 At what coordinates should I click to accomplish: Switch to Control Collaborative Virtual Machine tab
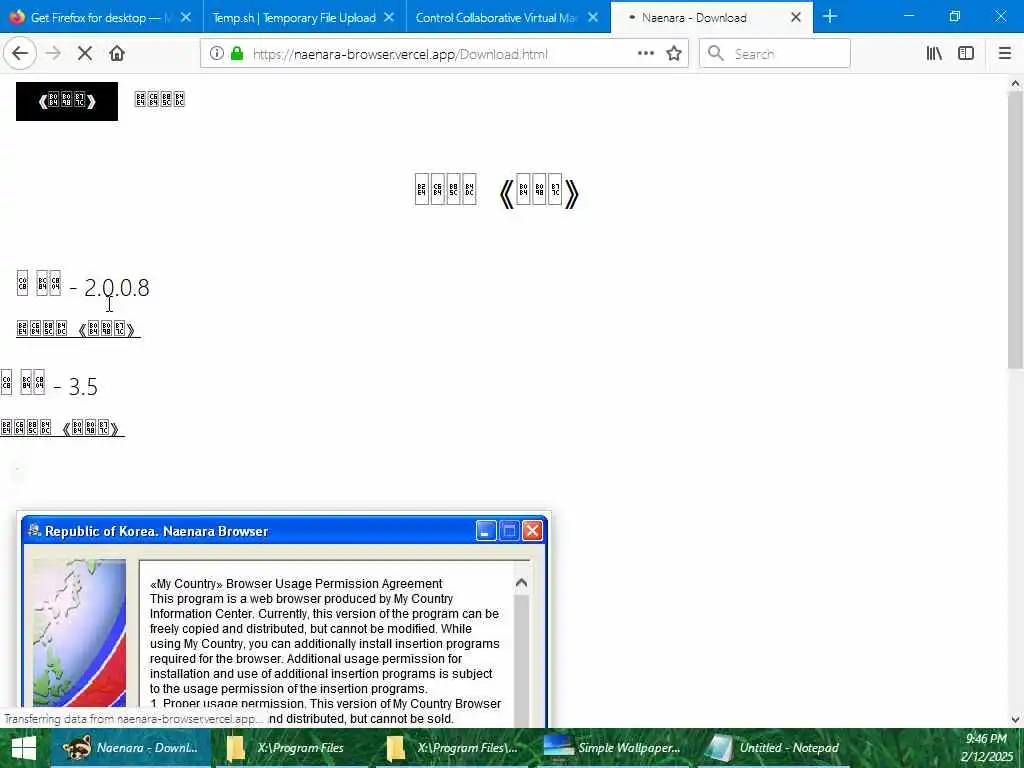click(x=508, y=17)
